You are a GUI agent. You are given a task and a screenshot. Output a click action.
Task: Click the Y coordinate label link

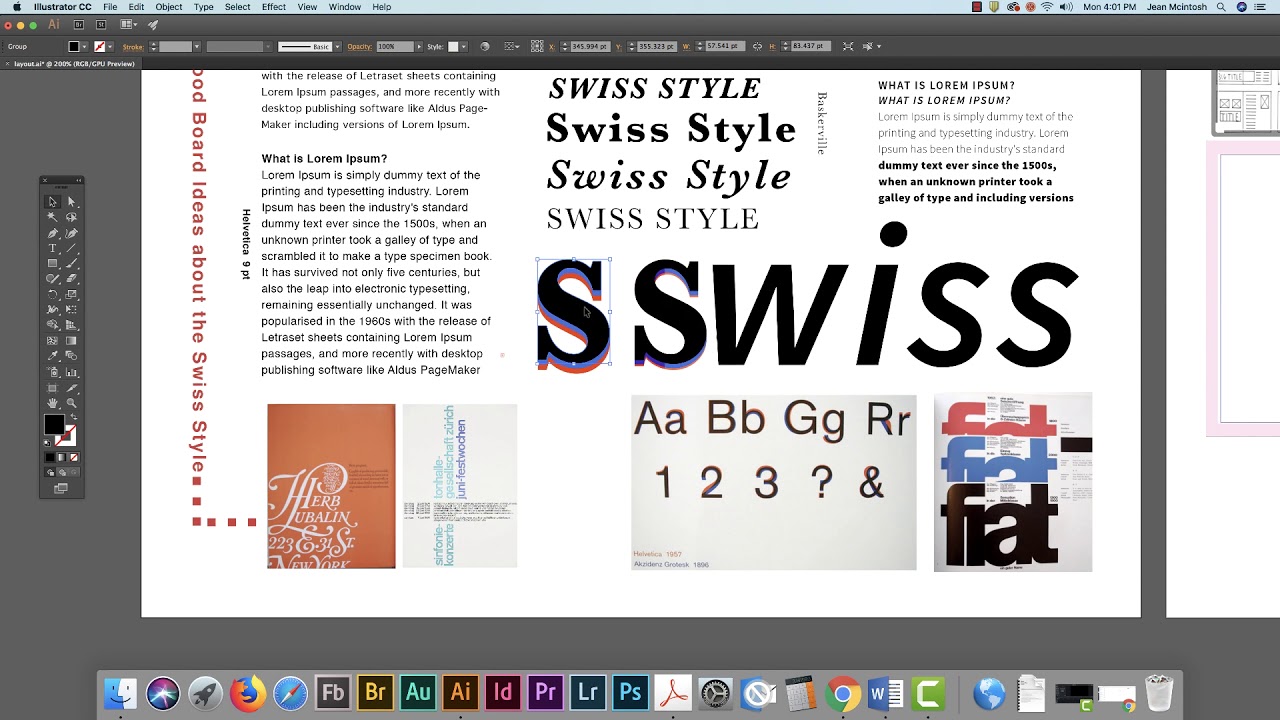[x=618, y=46]
